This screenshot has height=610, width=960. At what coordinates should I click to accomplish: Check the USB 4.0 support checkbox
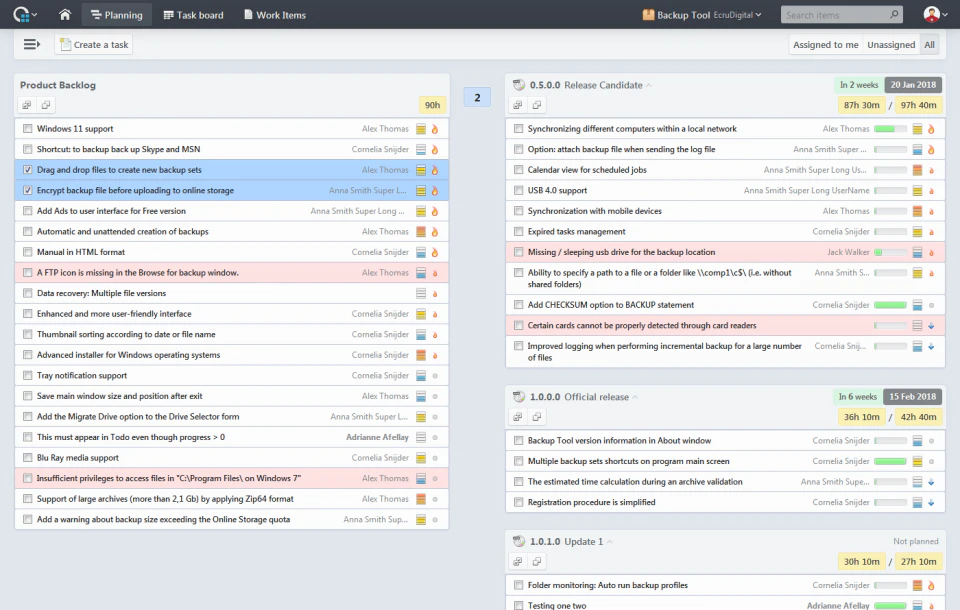click(x=519, y=190)
